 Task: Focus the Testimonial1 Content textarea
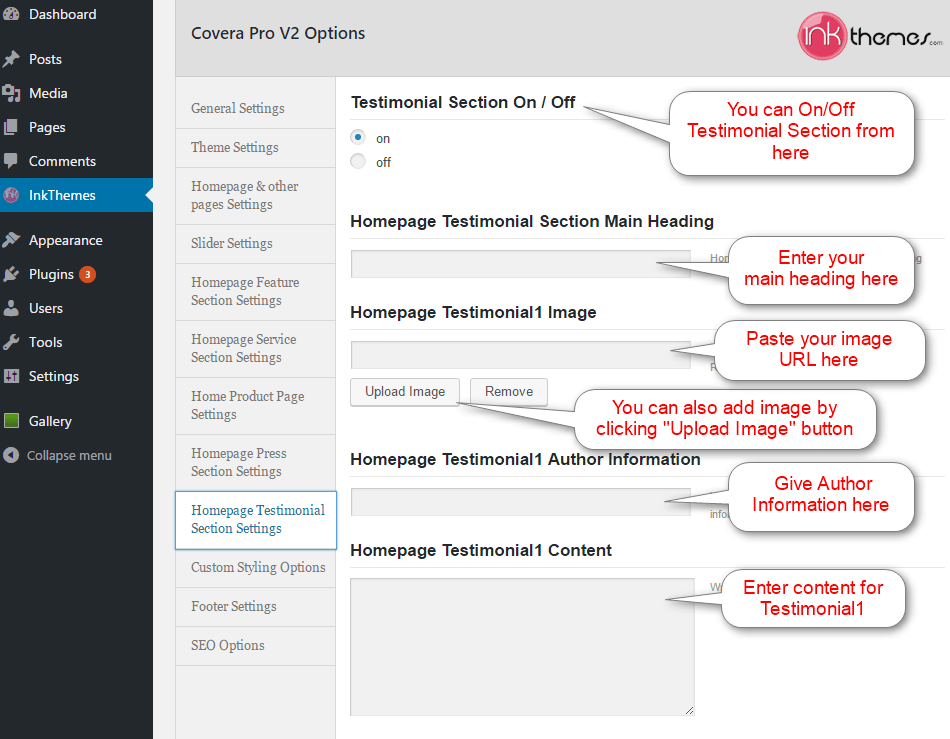pos(522,646)
